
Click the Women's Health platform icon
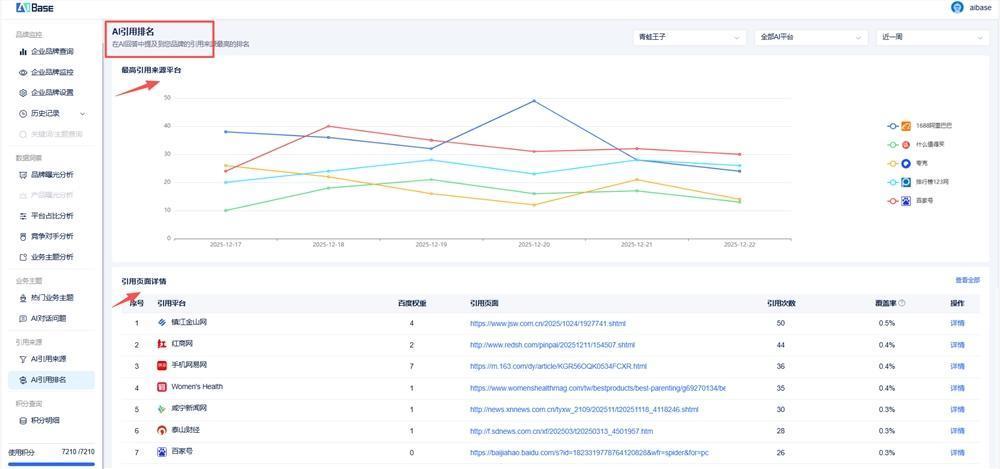pos(162,387)
